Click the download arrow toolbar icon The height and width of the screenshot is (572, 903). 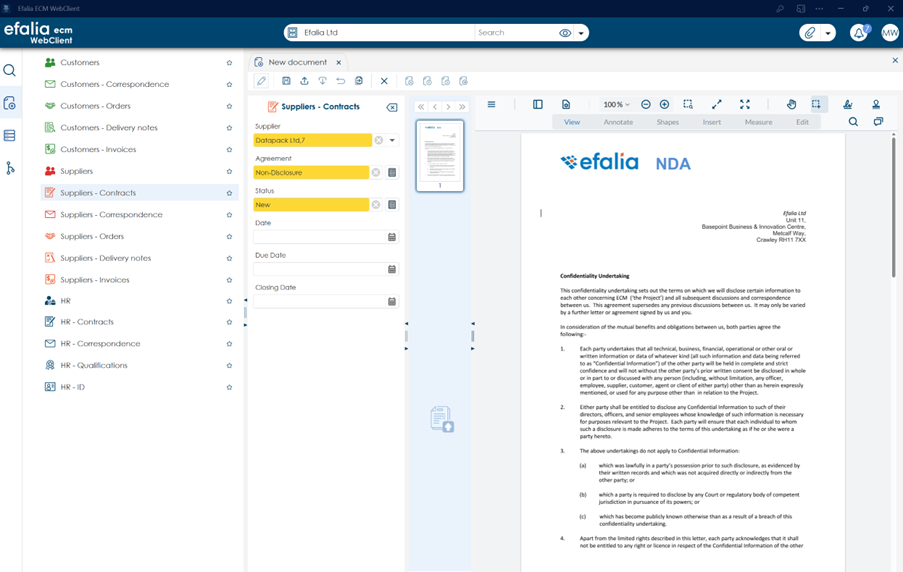(x=322, y=81)
